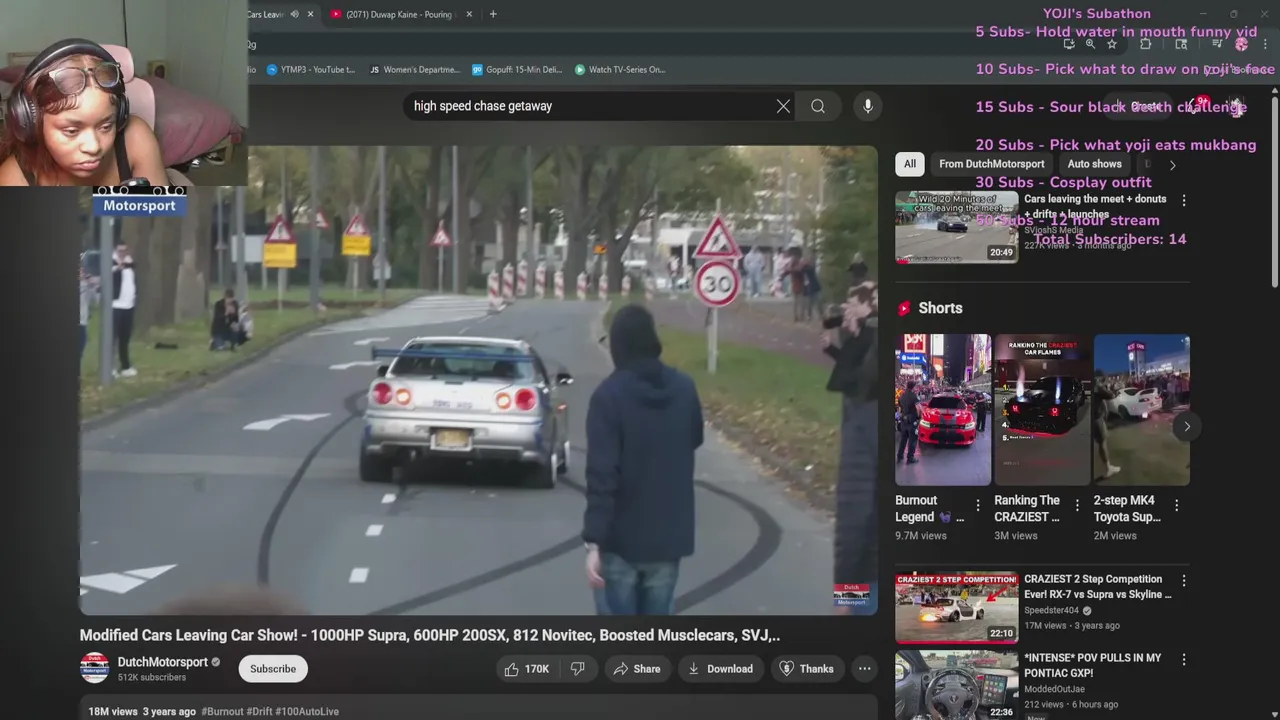Click the #100AutoLive hashtag

click(307, 712)
